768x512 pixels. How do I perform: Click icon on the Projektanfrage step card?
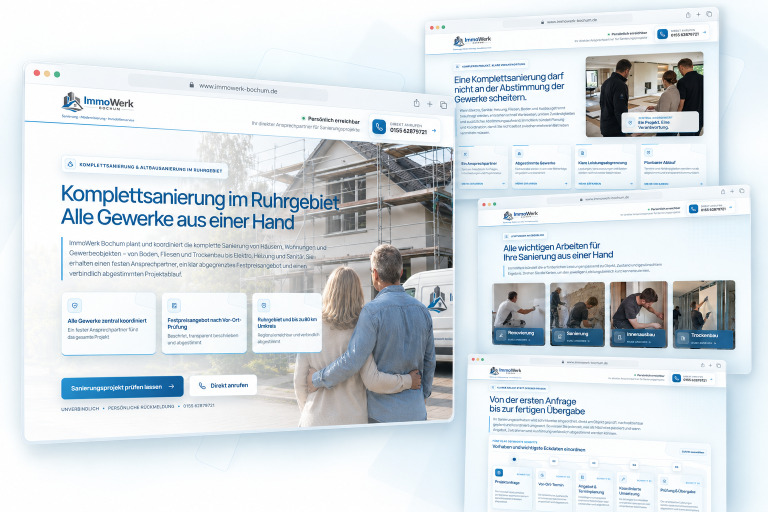coord(499,473)
